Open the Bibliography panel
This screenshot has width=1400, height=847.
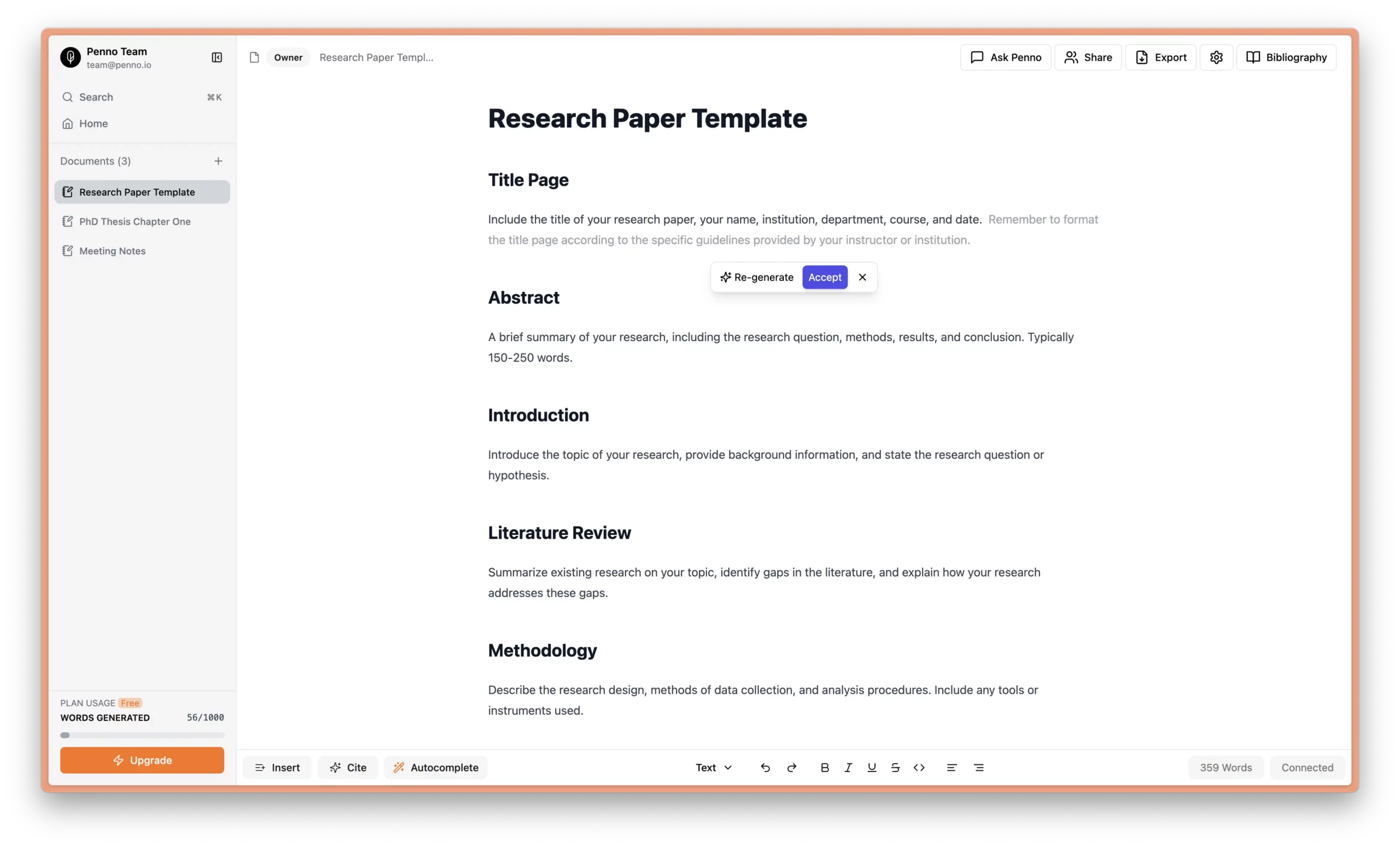point(1286,57)
